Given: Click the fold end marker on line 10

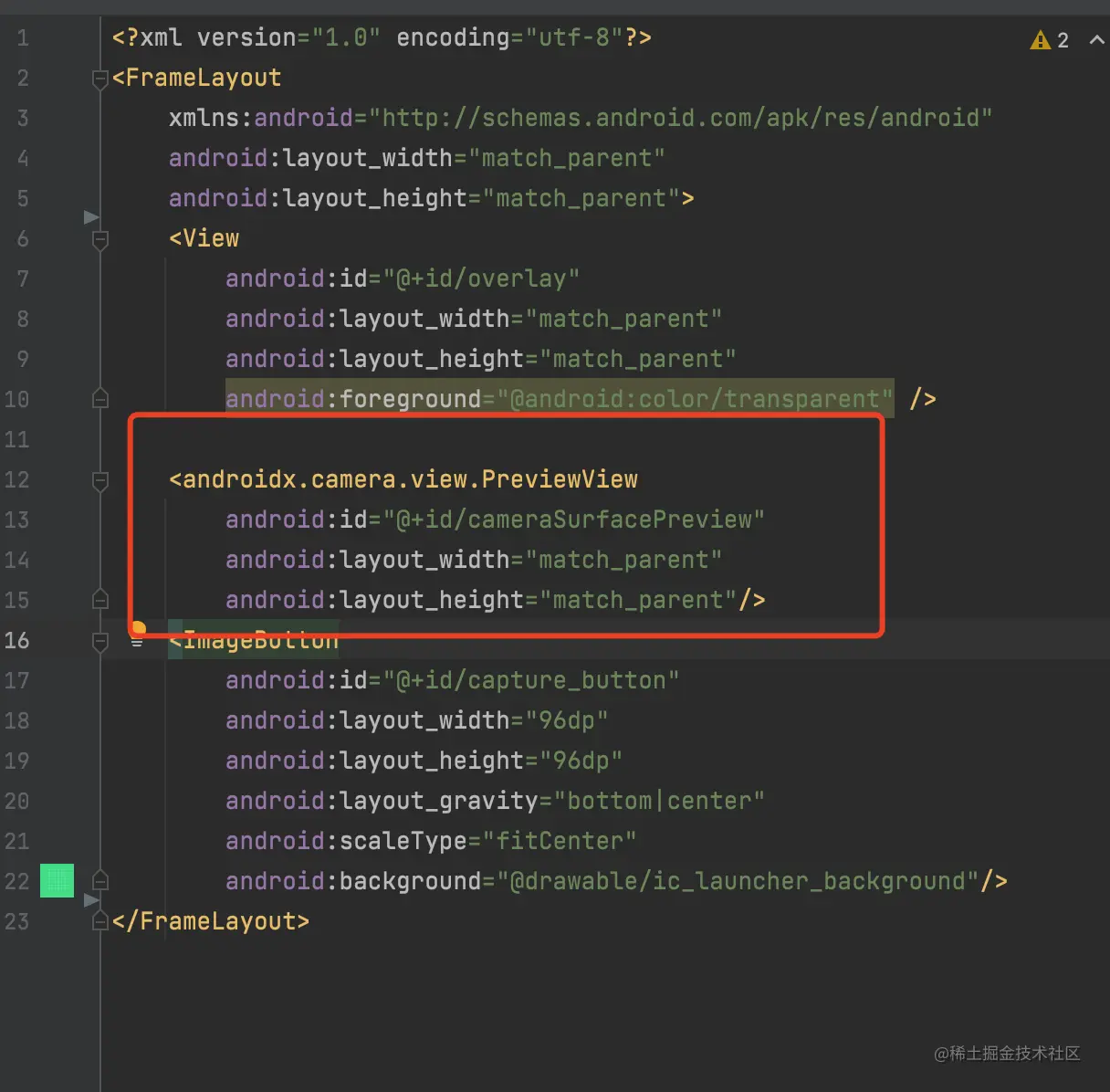Looking at the screenshot, I should click(x=100, y=399).
